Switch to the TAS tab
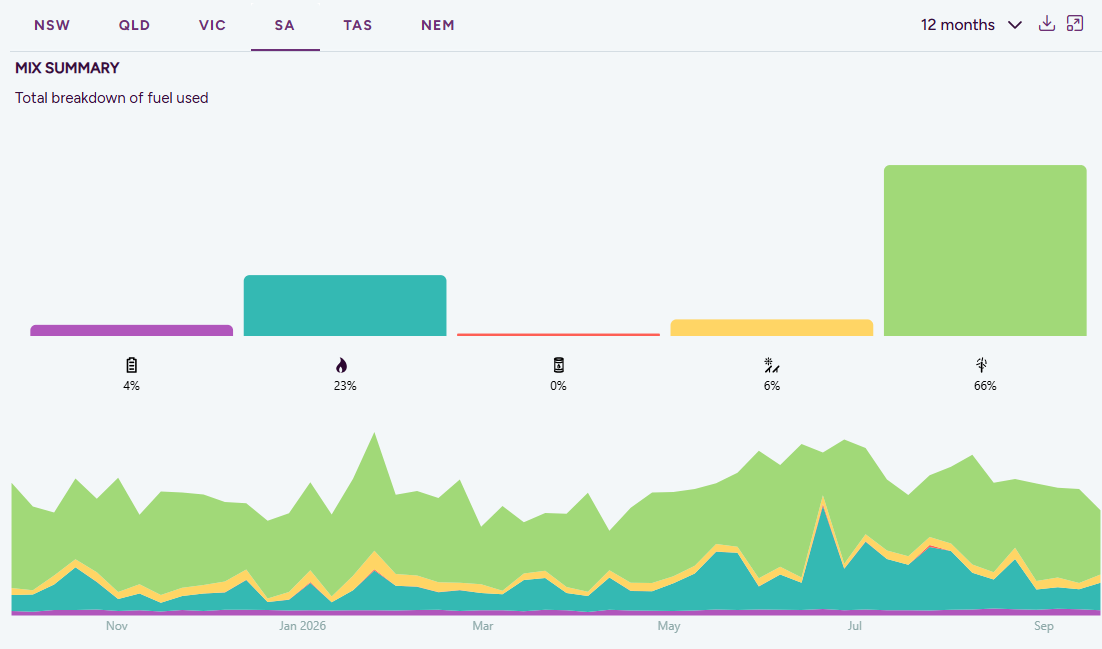The height and width of the screenshot is (649, 1102). [x=358, y=25]
